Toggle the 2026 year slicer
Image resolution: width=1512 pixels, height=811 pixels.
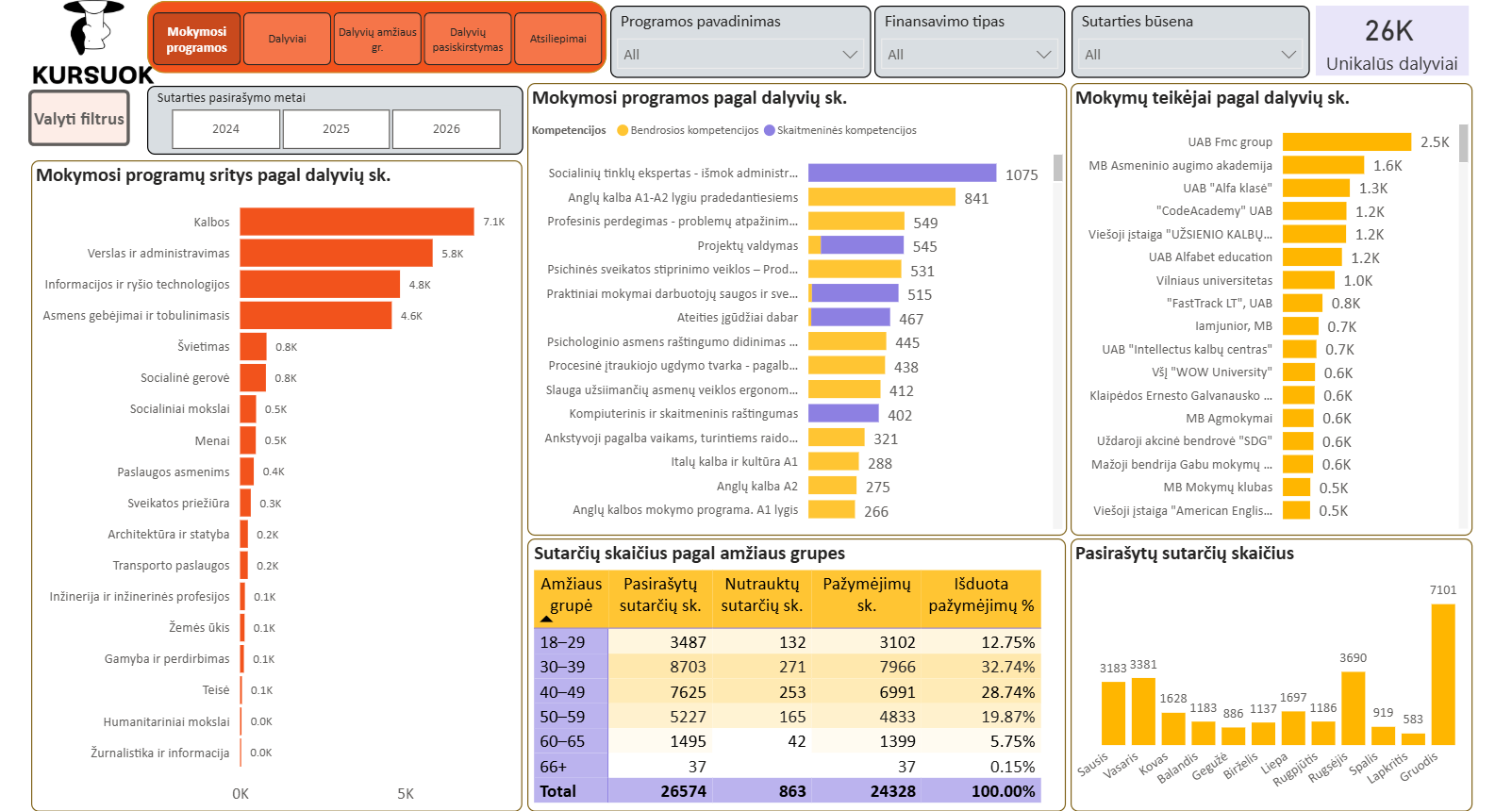click(446, 129)
